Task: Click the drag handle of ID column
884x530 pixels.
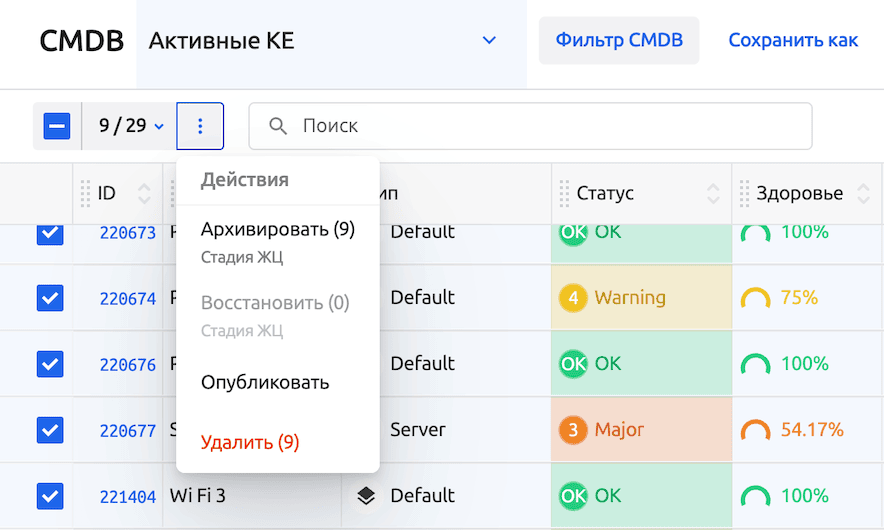Action: pos(85,193)
